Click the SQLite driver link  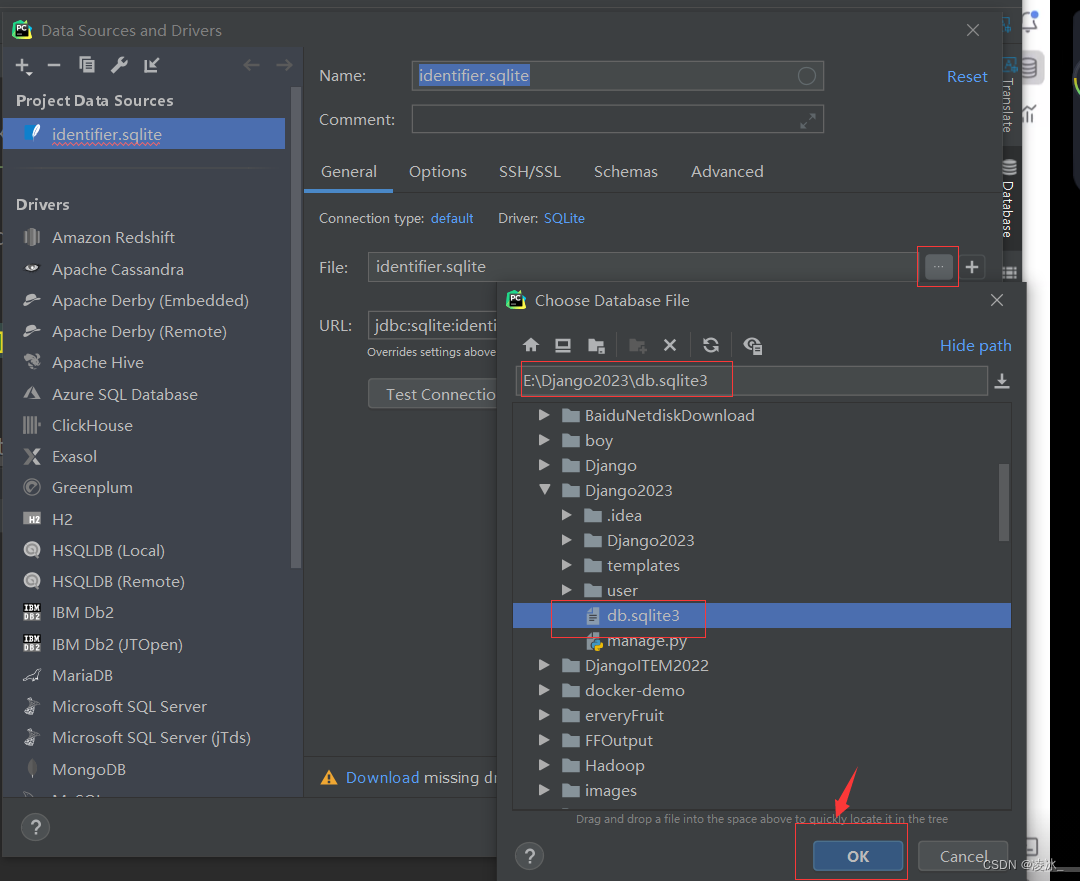pos(564,218)
